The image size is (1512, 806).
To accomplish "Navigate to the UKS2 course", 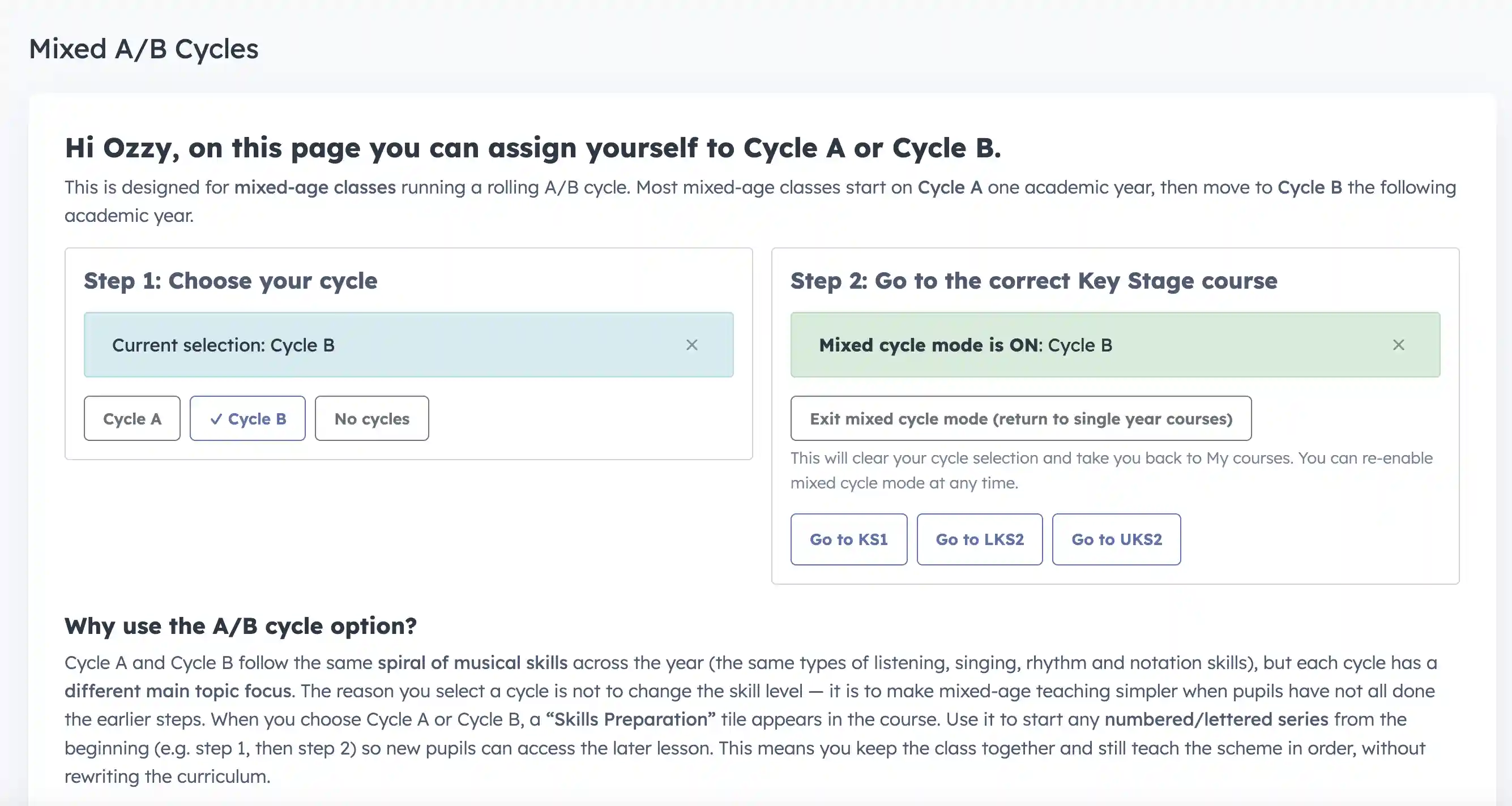I will point(1116,539).
